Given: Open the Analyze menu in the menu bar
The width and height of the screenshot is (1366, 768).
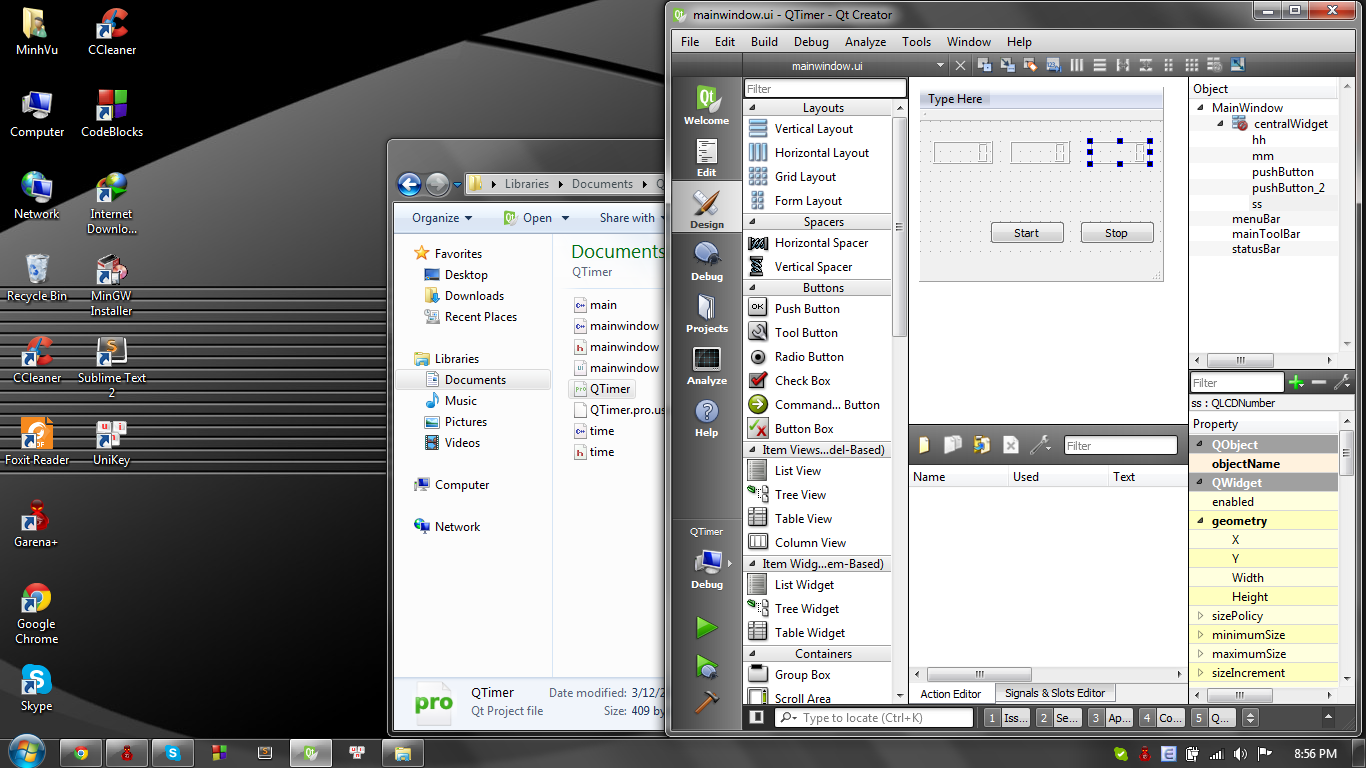Looking at the screenshot, I should coord(865,41).
